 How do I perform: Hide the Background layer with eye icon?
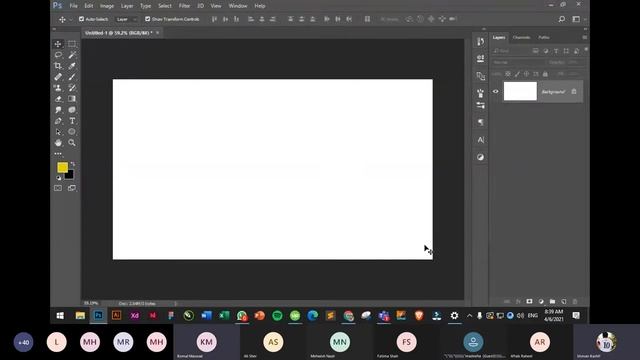496,91
